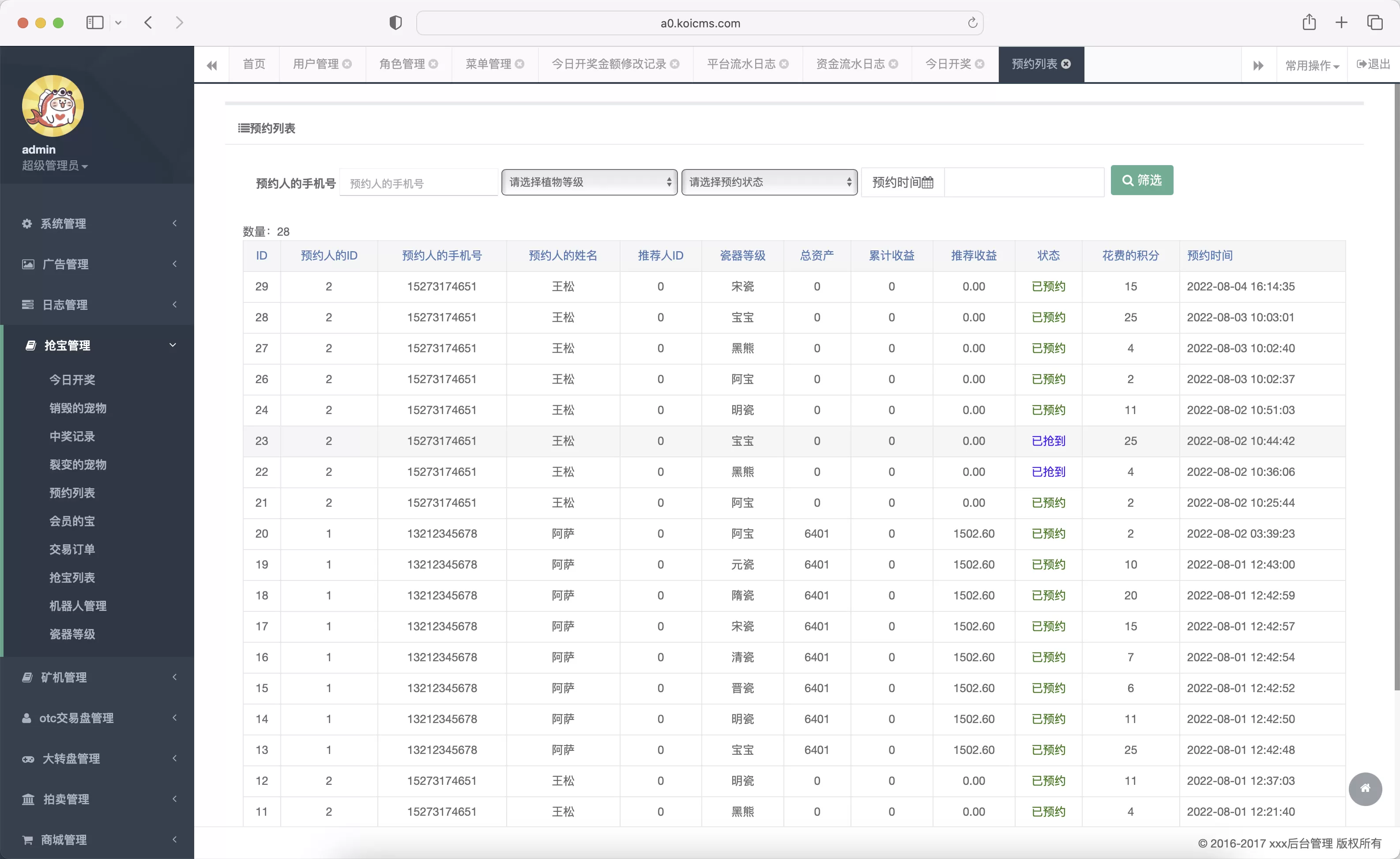Go back with browser back arrow
This screenshot has height=859, width=1400.
coord(148,23)
